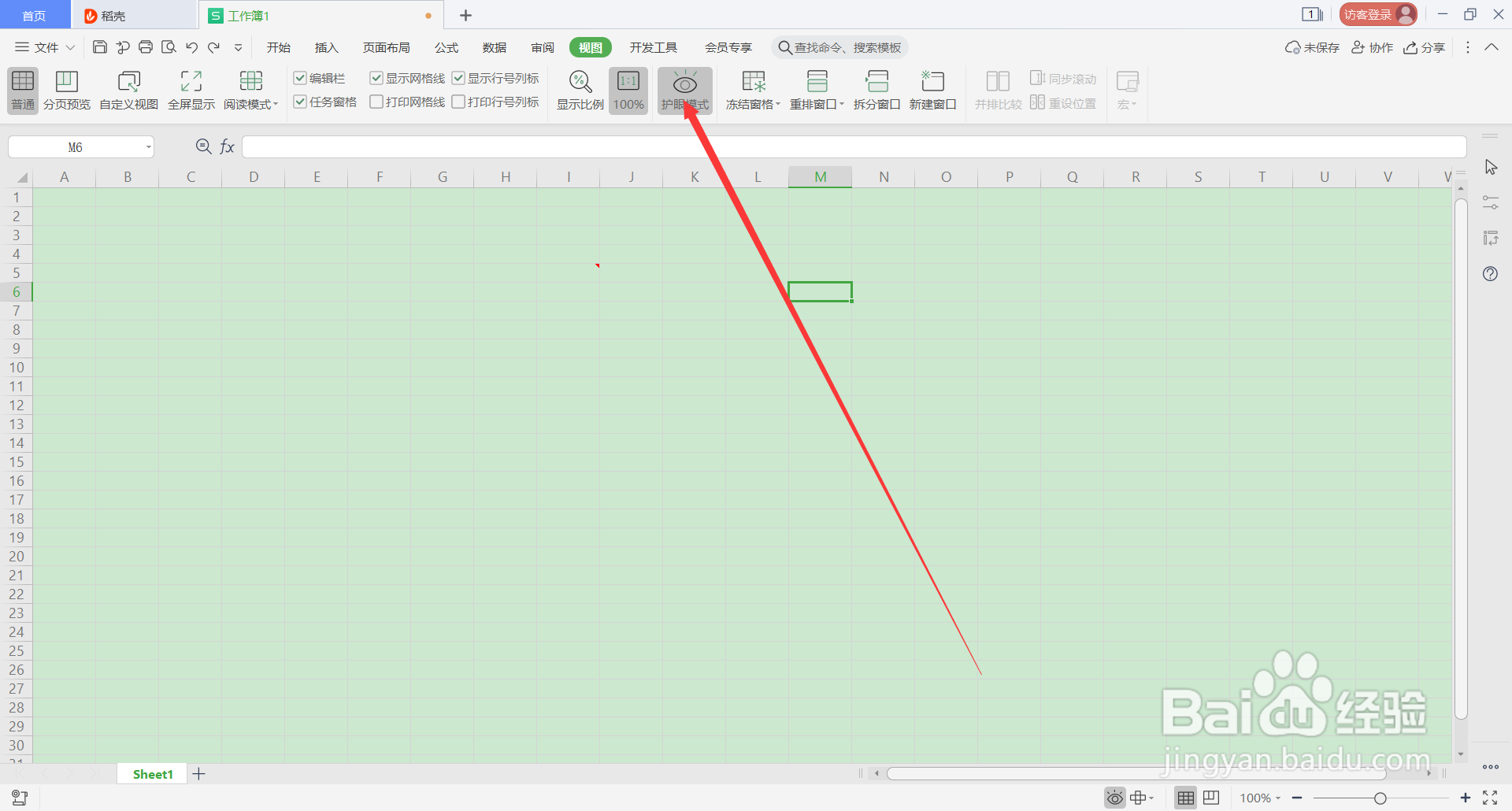Collapse the ribbon with the chevron
The width and height of the screenshot is (1512, 811).
tap(1492, 47)
